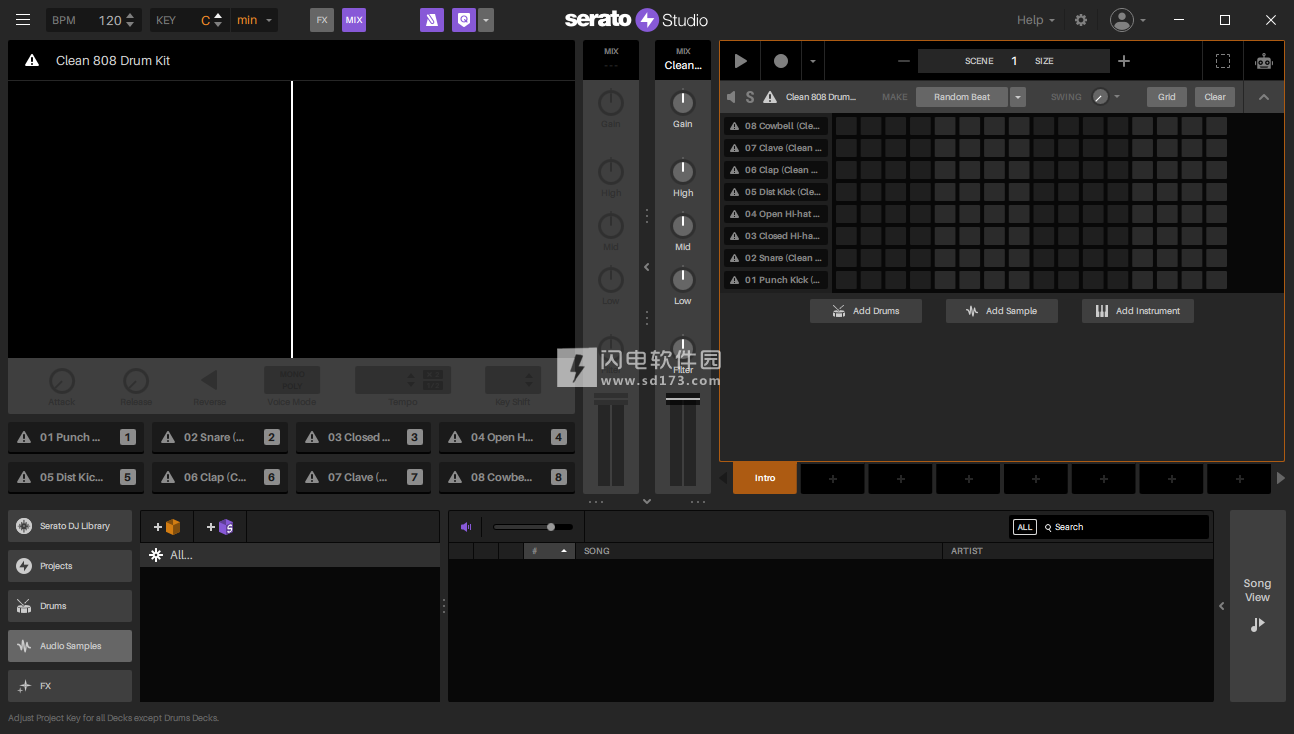Collapse the Song View side arrow
The height and width of the screenshot is (734, 1294).
coord(1221,606)
